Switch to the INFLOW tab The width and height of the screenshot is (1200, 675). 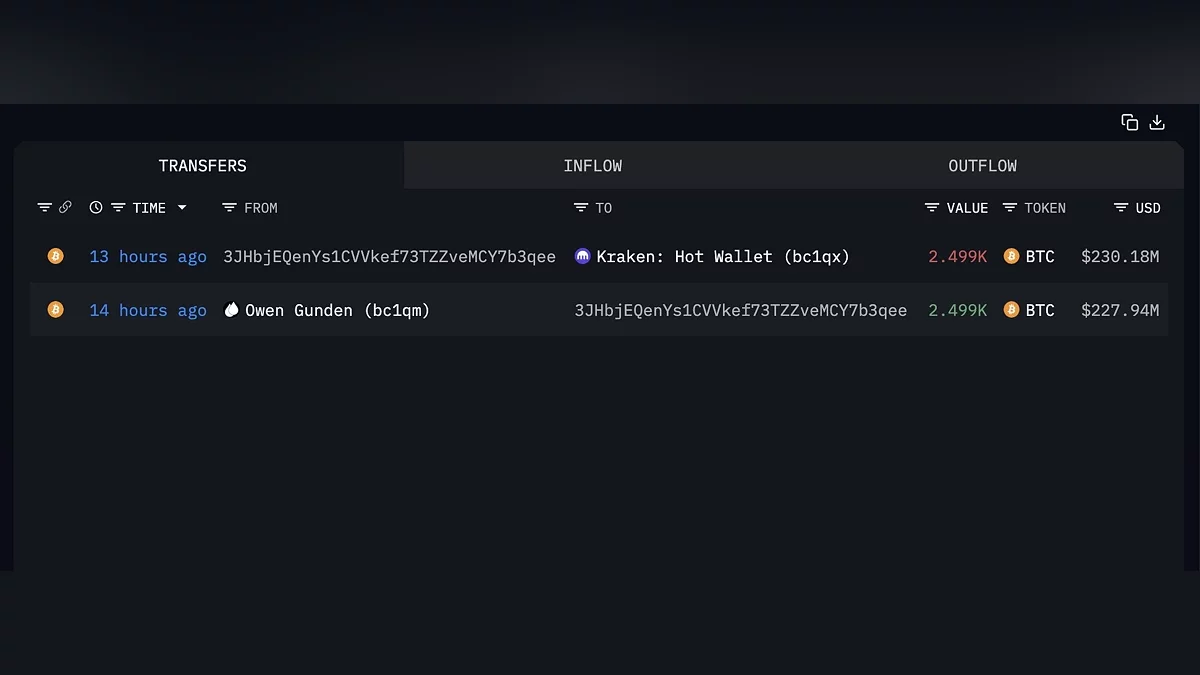point(592,166)
